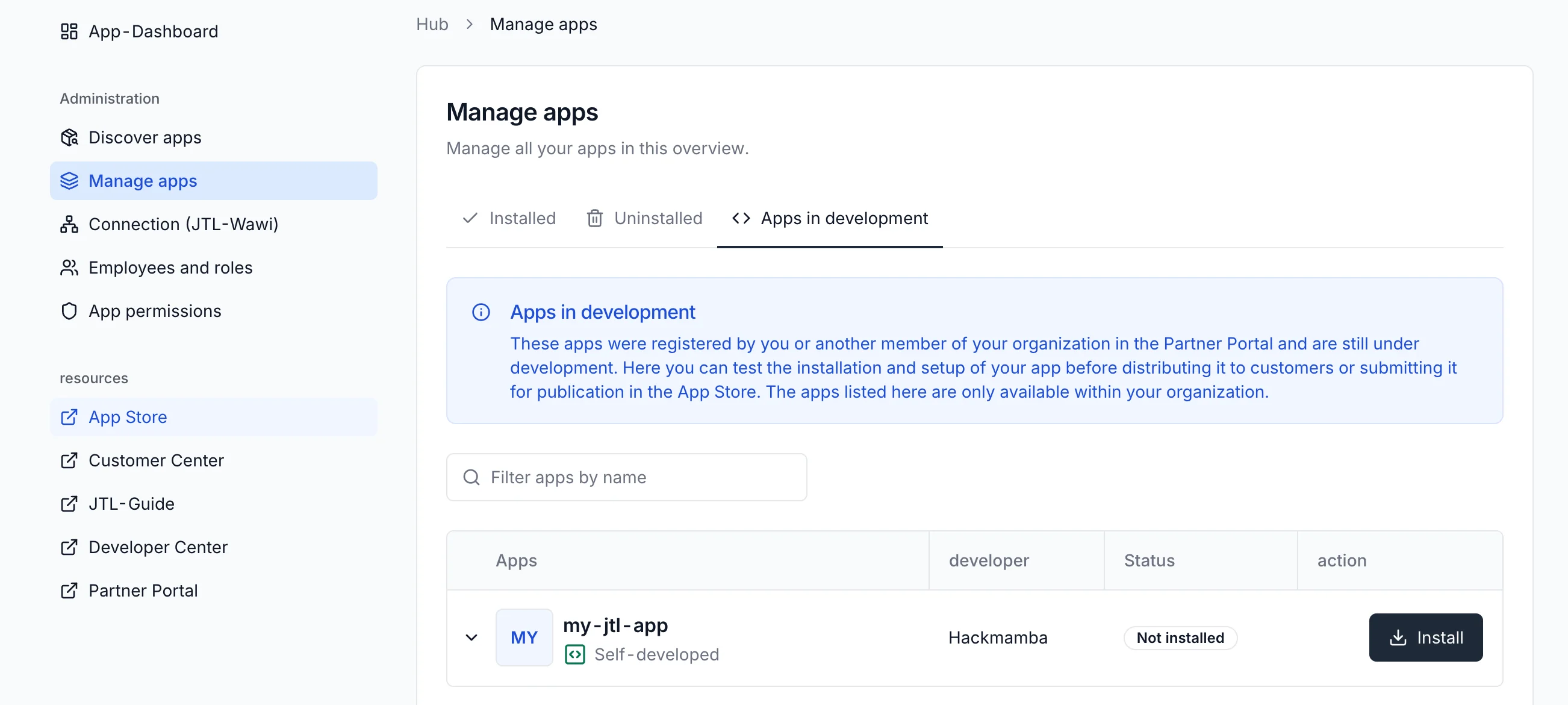This screenshot has height=705, width=1568.
Task: Click the download icon in Install button
Action: coord(1398,637)
